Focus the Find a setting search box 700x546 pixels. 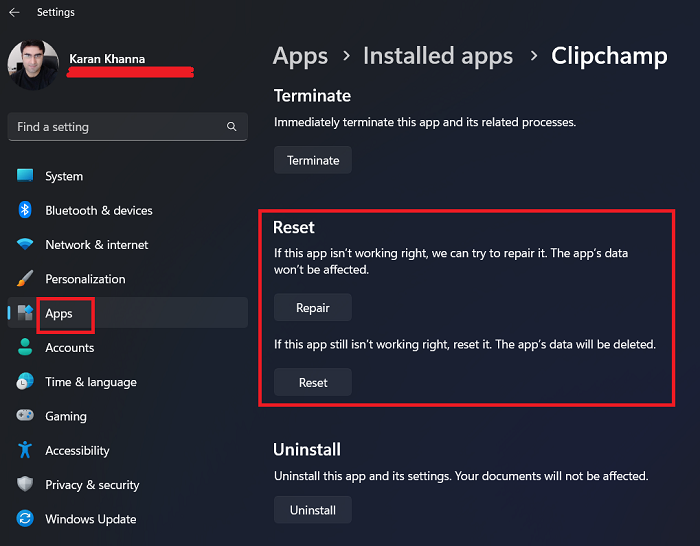click(x=115, y=127)
